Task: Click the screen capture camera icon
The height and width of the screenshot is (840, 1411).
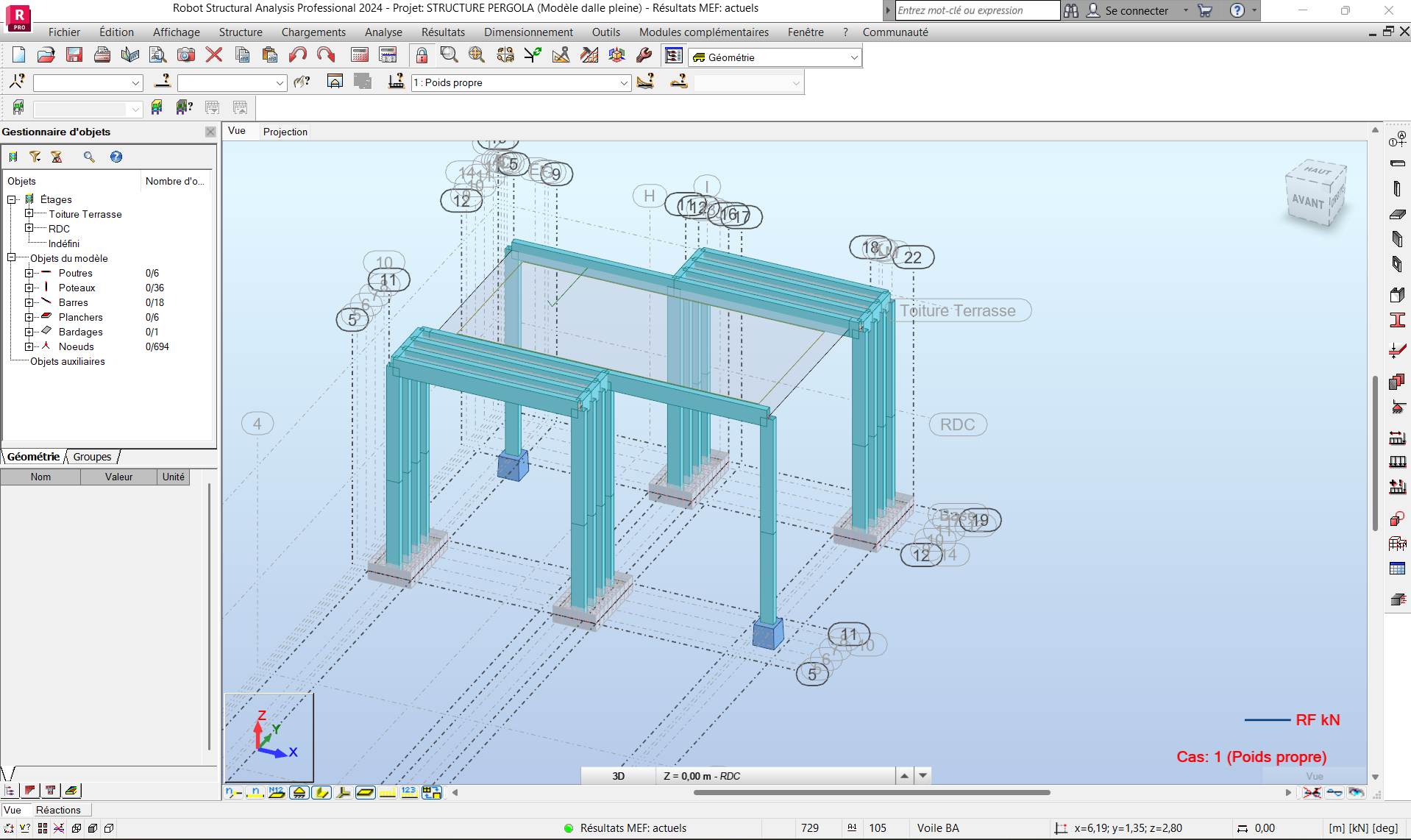Action: click(x=186, y=55)
